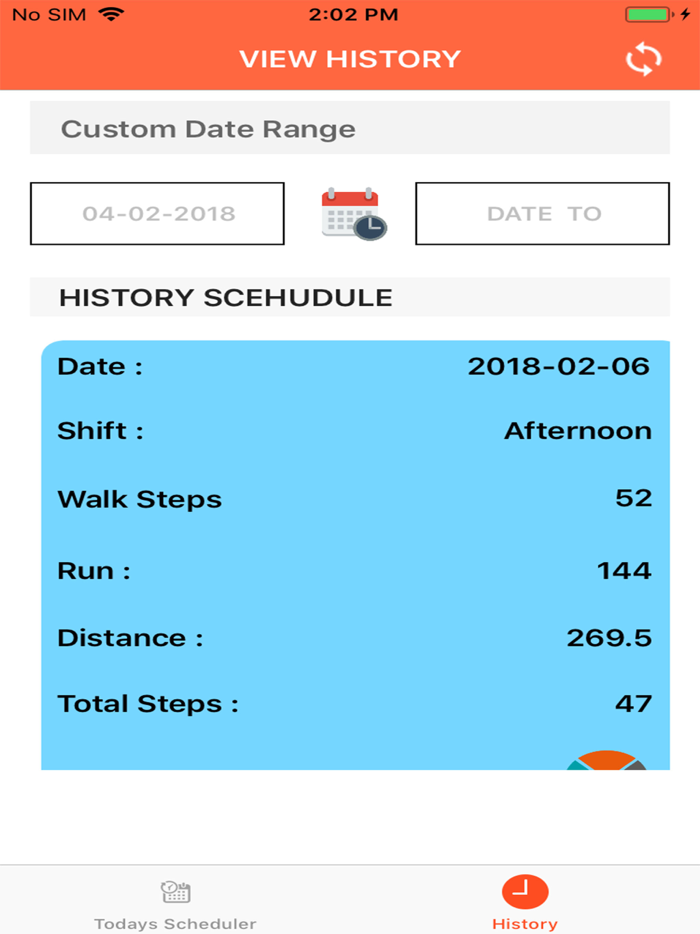
Task: Click the VIEW HISTORY title bar
Action: click(350, 58)
